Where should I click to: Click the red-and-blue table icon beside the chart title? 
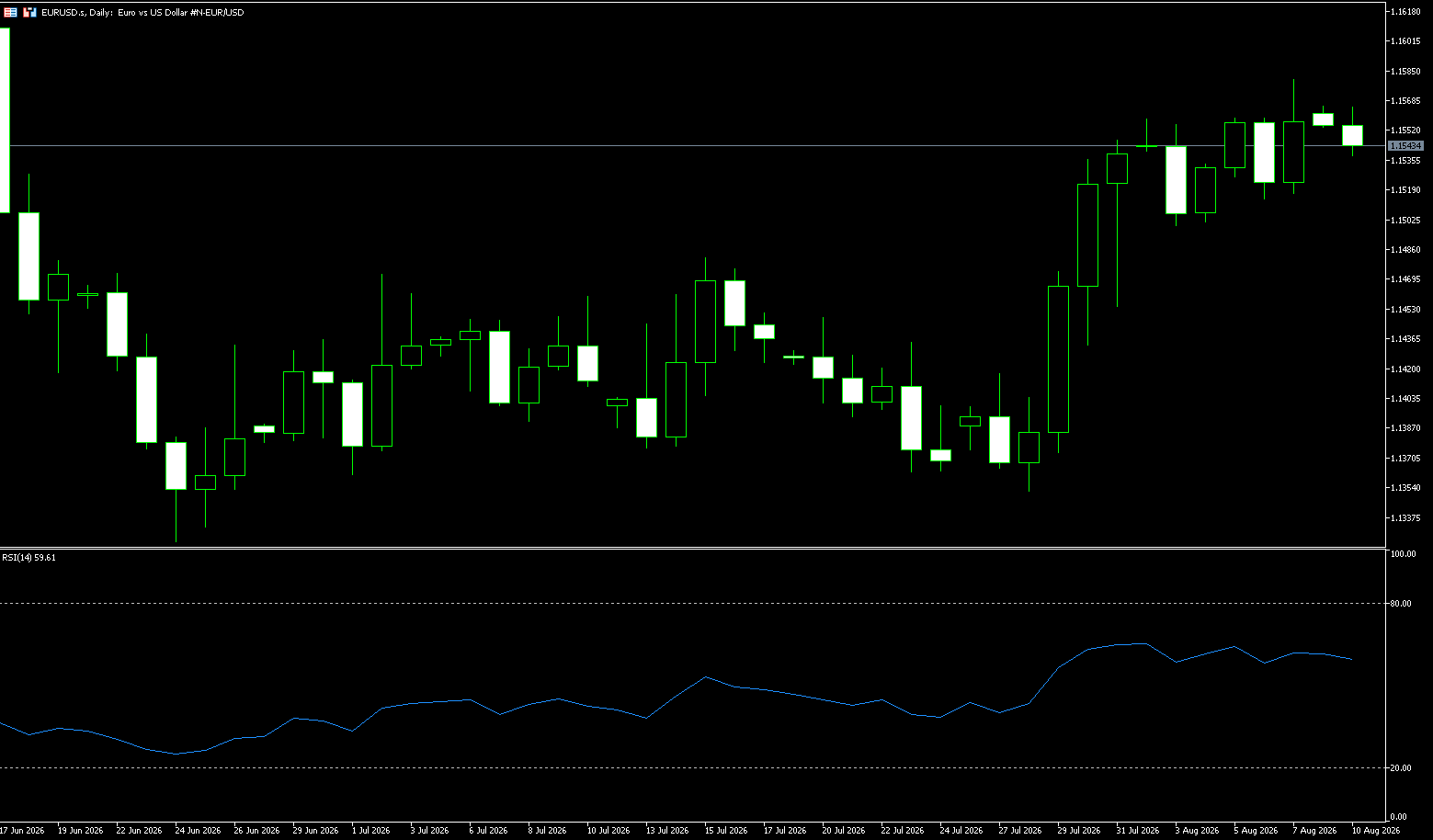point(10,13)
